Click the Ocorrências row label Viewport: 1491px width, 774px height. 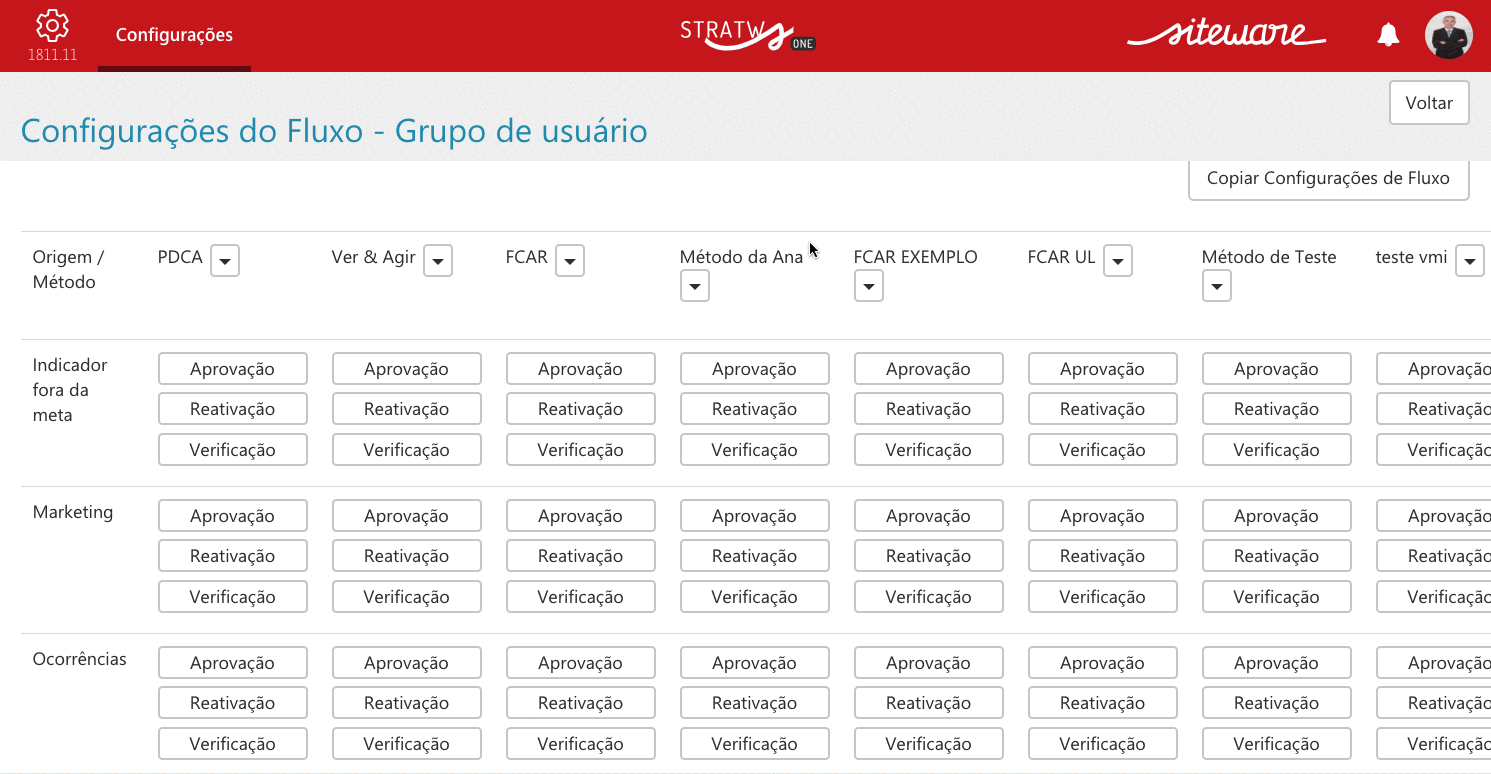[80, 659]
